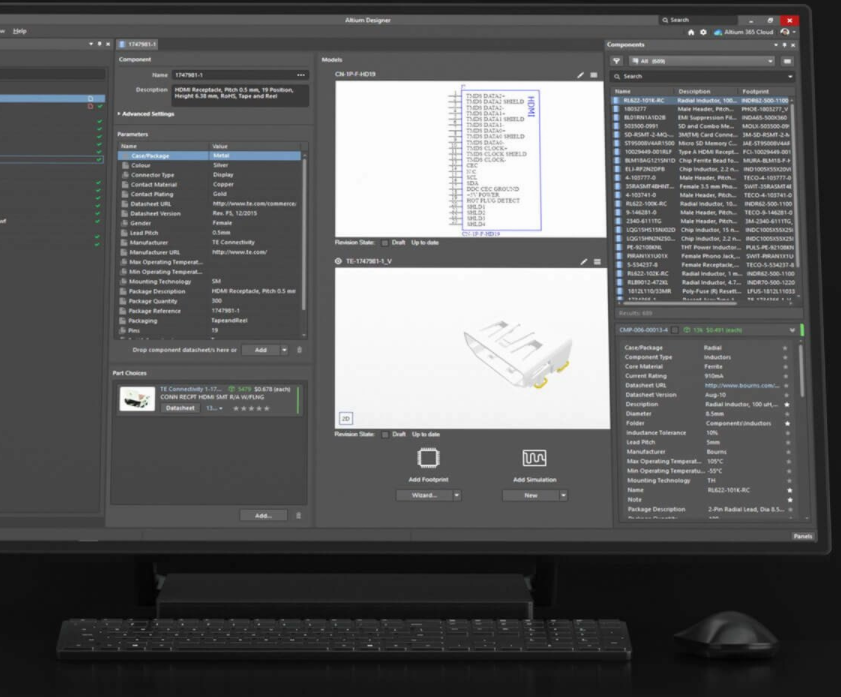841x697 pixels.
Task: Toggle the checkbox next to CMP-006-00013-4
Action: coord(675,330)
